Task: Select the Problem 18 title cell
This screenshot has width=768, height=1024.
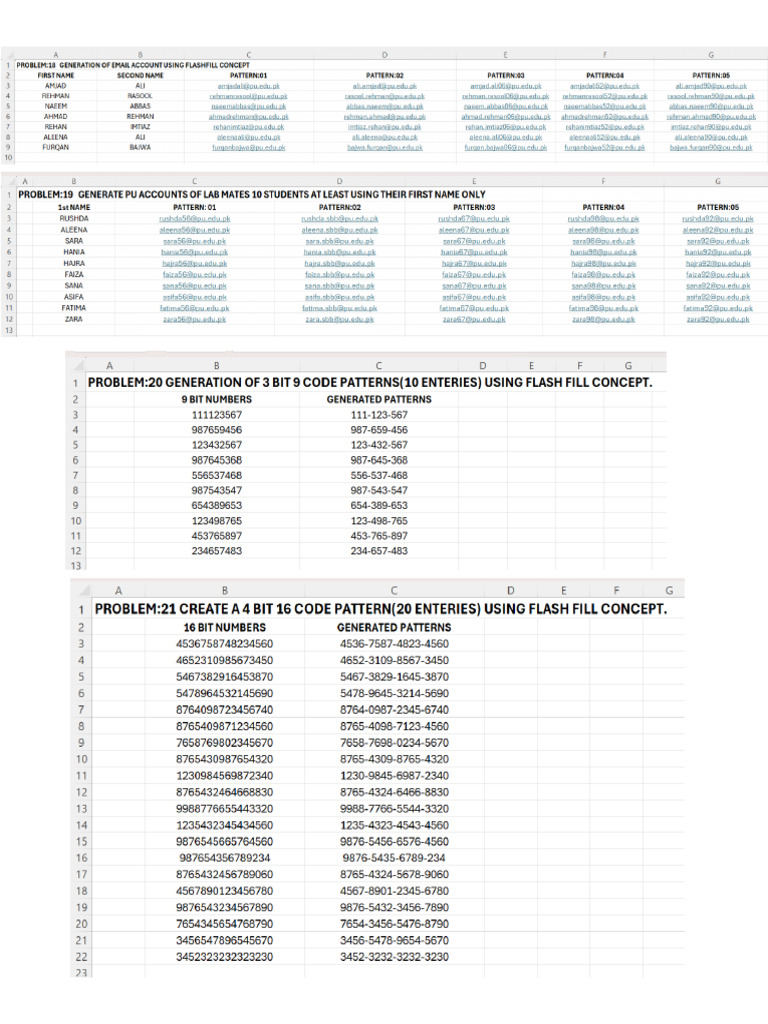Action: pos(133,65)
